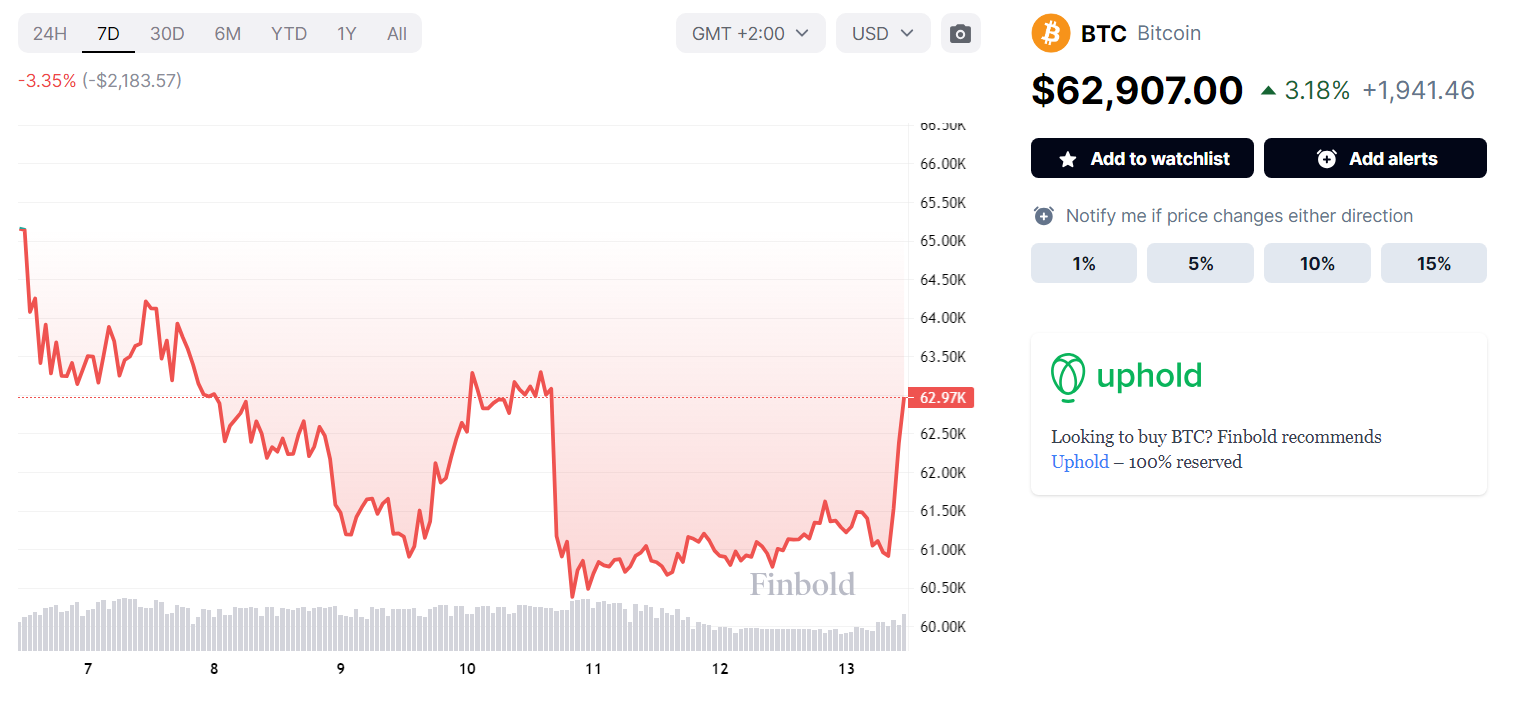
Task: Select the 10% price change alert
Action: click(x=1317, y=263)
